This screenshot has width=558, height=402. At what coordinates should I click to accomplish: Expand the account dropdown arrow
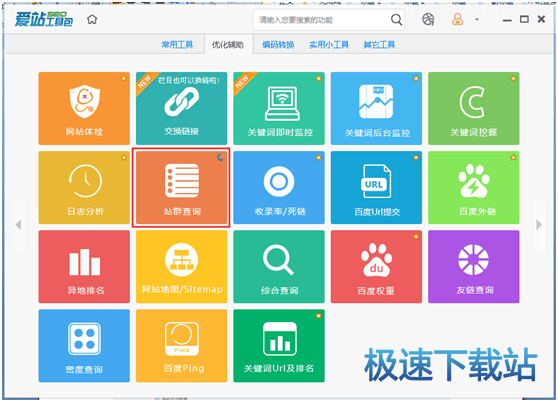[x=477, y=20]
